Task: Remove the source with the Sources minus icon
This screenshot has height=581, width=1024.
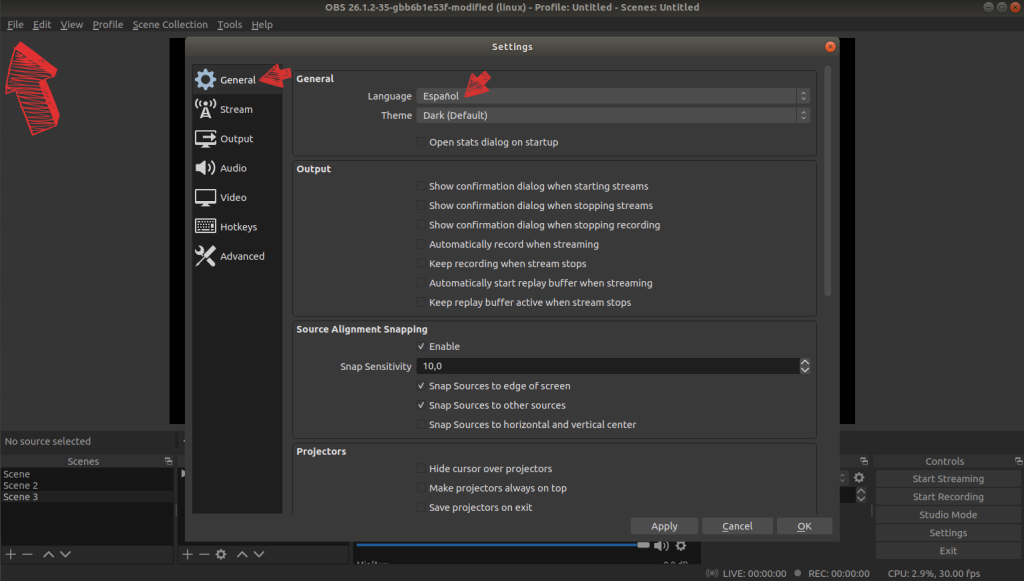Action: 204,554
